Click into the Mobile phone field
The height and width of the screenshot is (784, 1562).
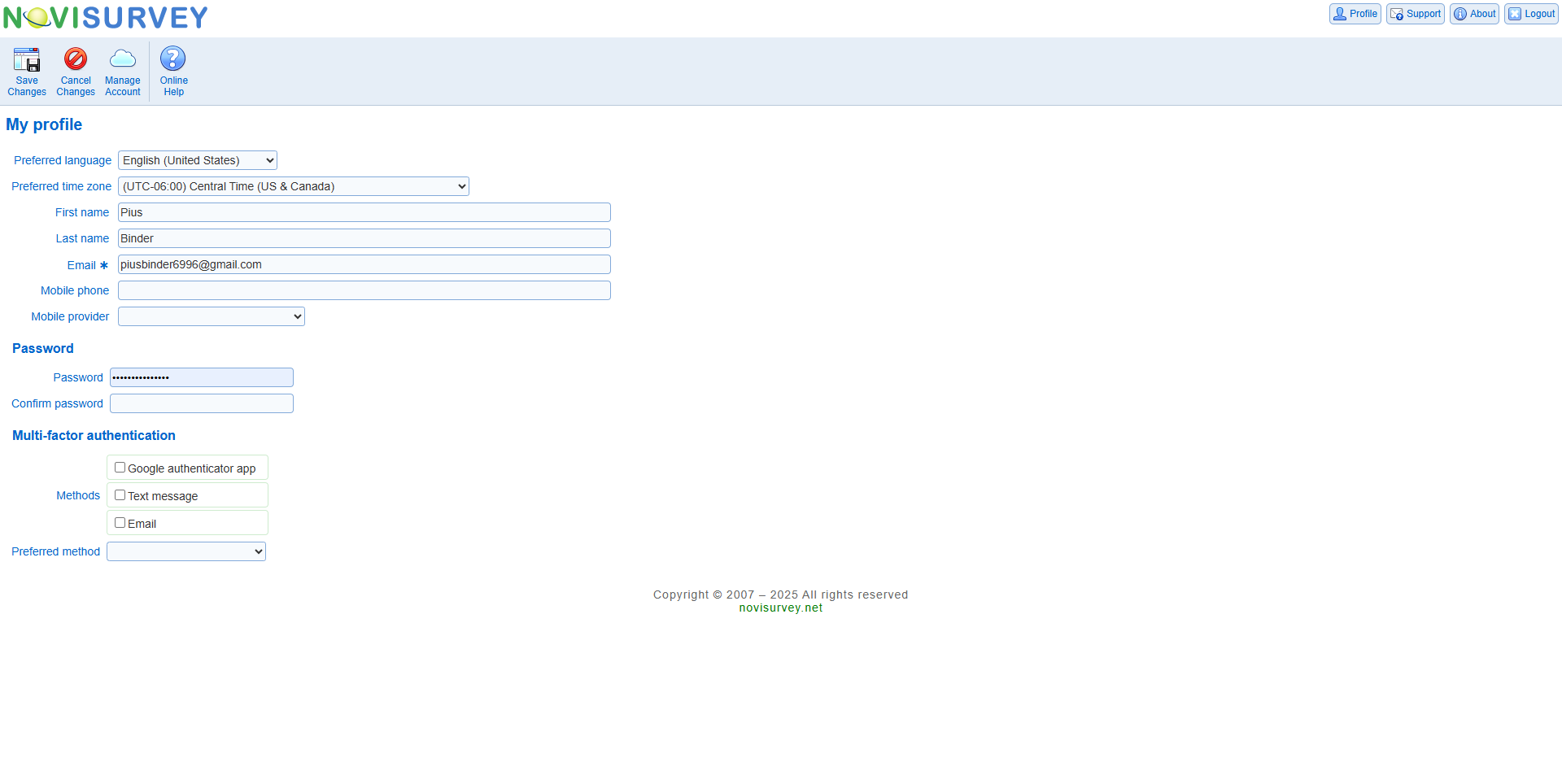pyautogui.click(x=364, y=290)
